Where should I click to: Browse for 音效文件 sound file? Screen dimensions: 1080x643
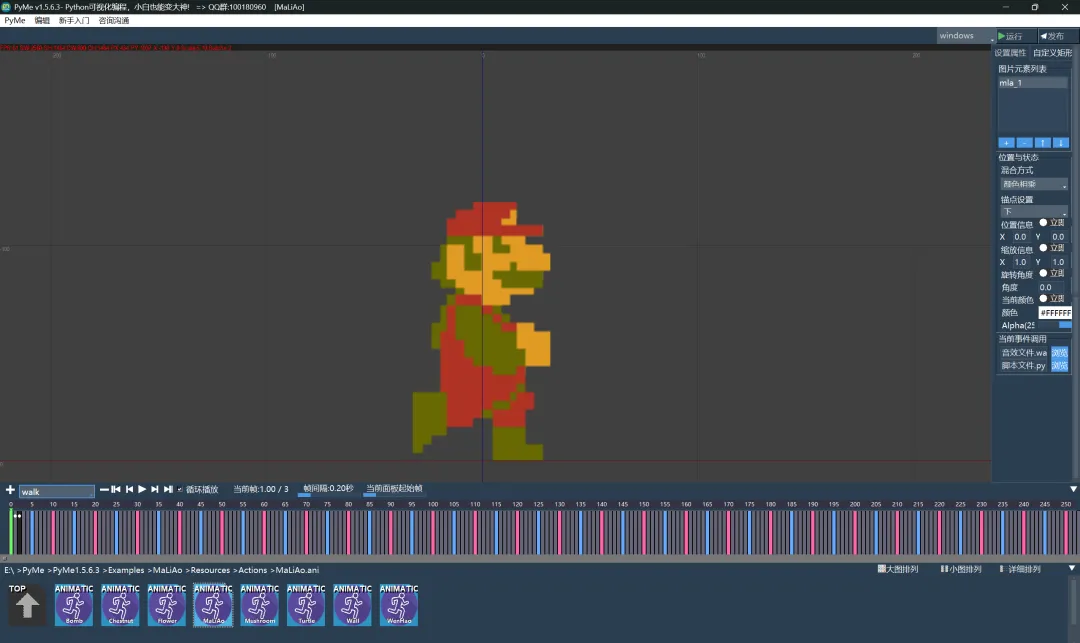point(1059,352)
